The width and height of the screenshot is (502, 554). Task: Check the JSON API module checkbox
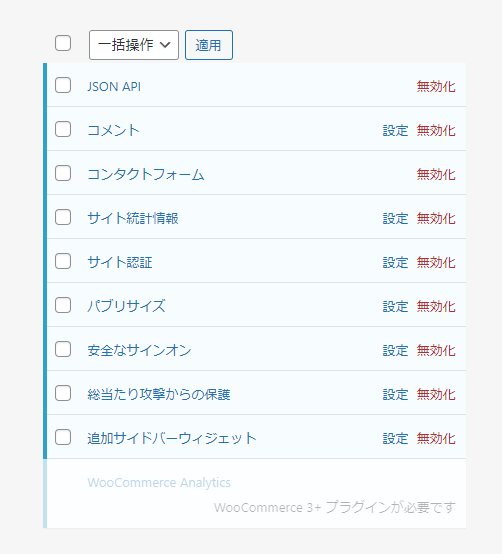pyautogui.click(x=63, y=86)
